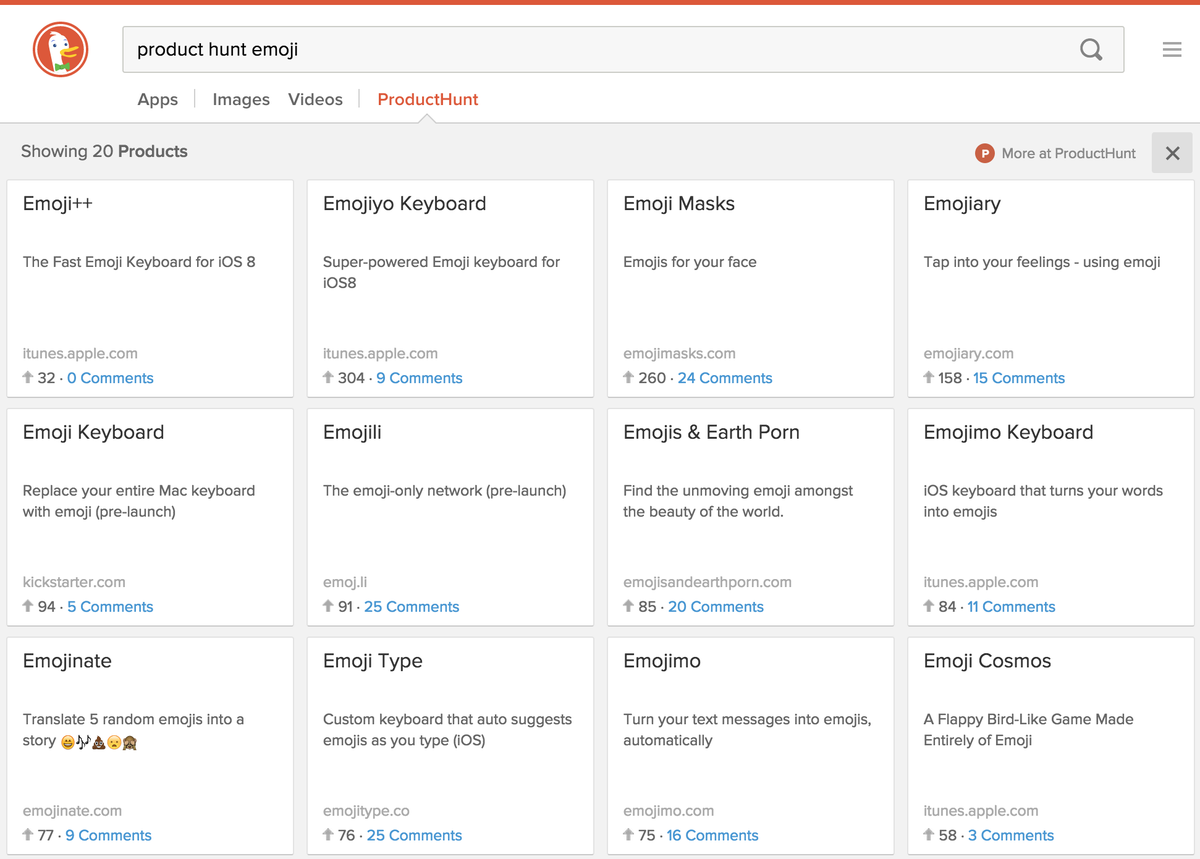This screenshot has width=1200, height=859.
Task: Click upvote arrow on Emojiary card
Action: [929, 378]
